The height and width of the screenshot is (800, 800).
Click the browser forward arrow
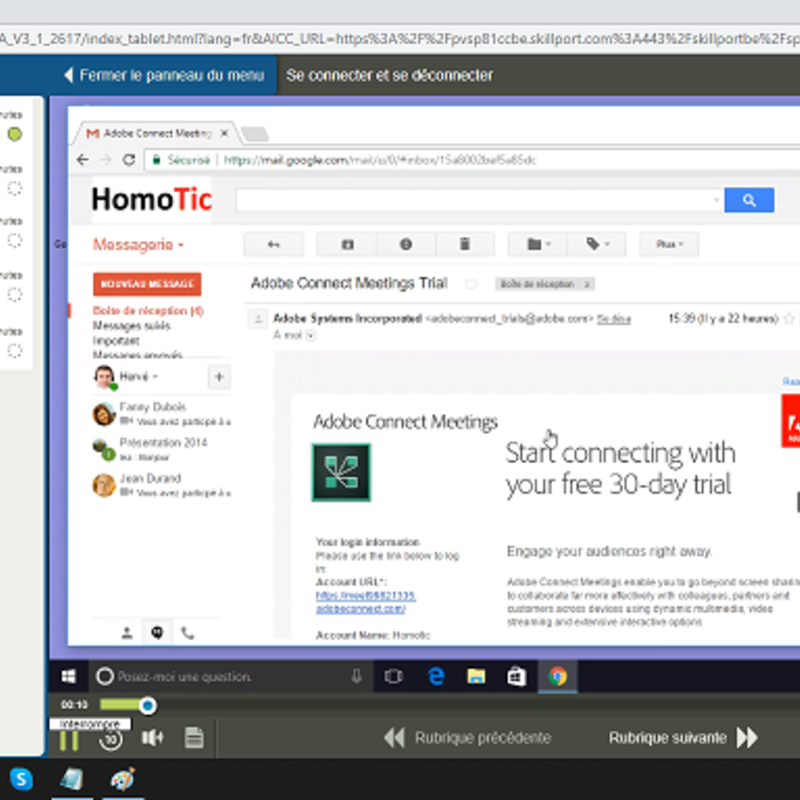pos(106,160)
